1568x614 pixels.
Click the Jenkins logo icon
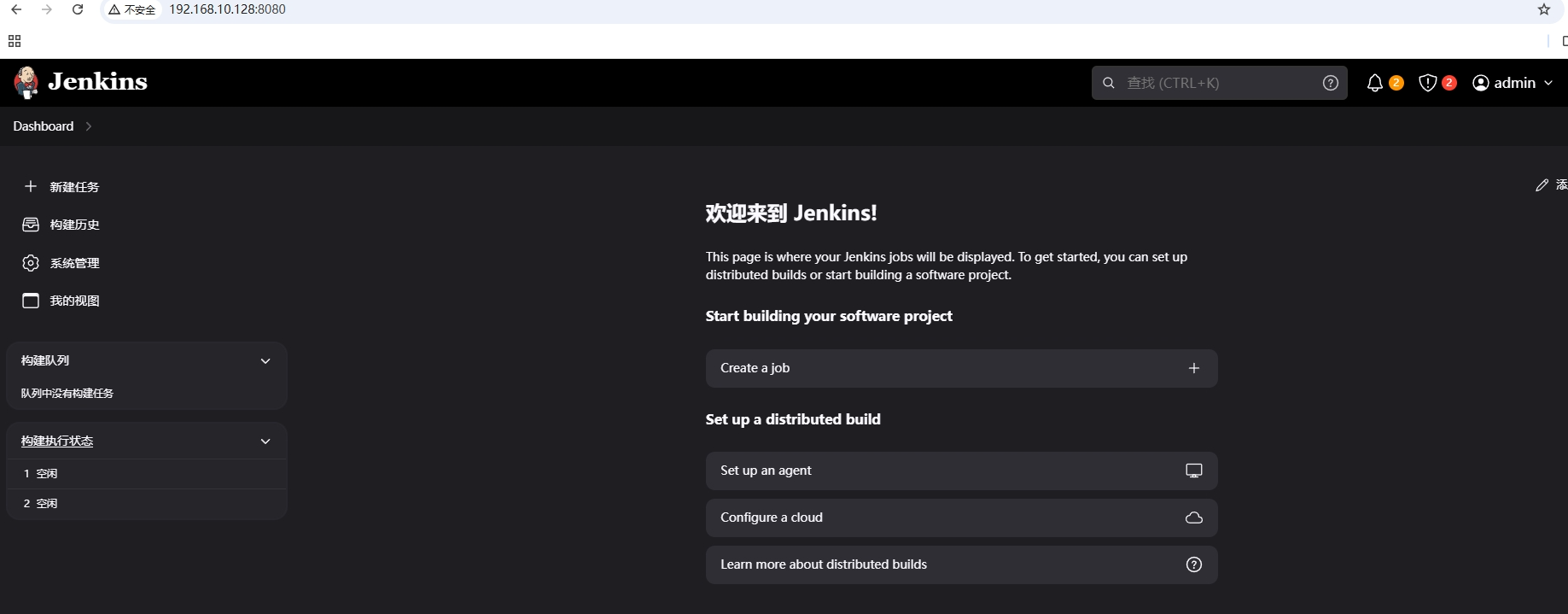tap(26, 83)
